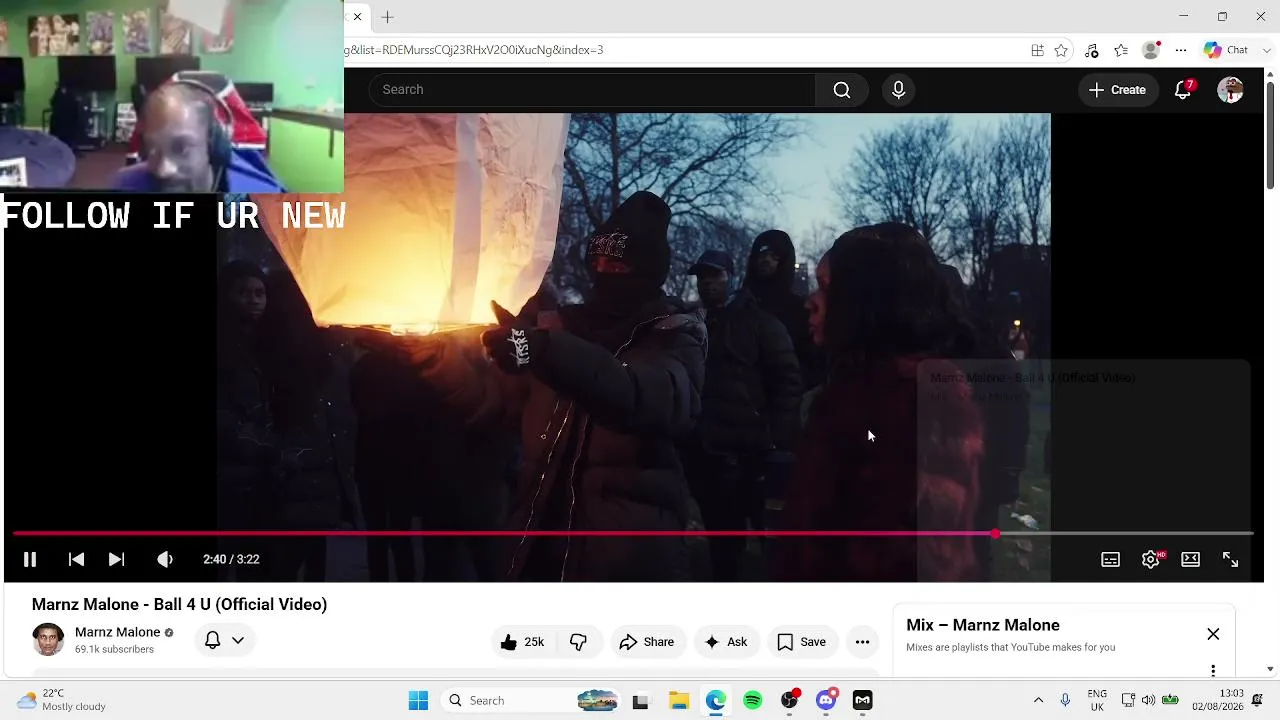Screen dimensions: 1280x720
Task: Open the Edge split-screen/apps icon in address bar
Action: coord(1037,50)
